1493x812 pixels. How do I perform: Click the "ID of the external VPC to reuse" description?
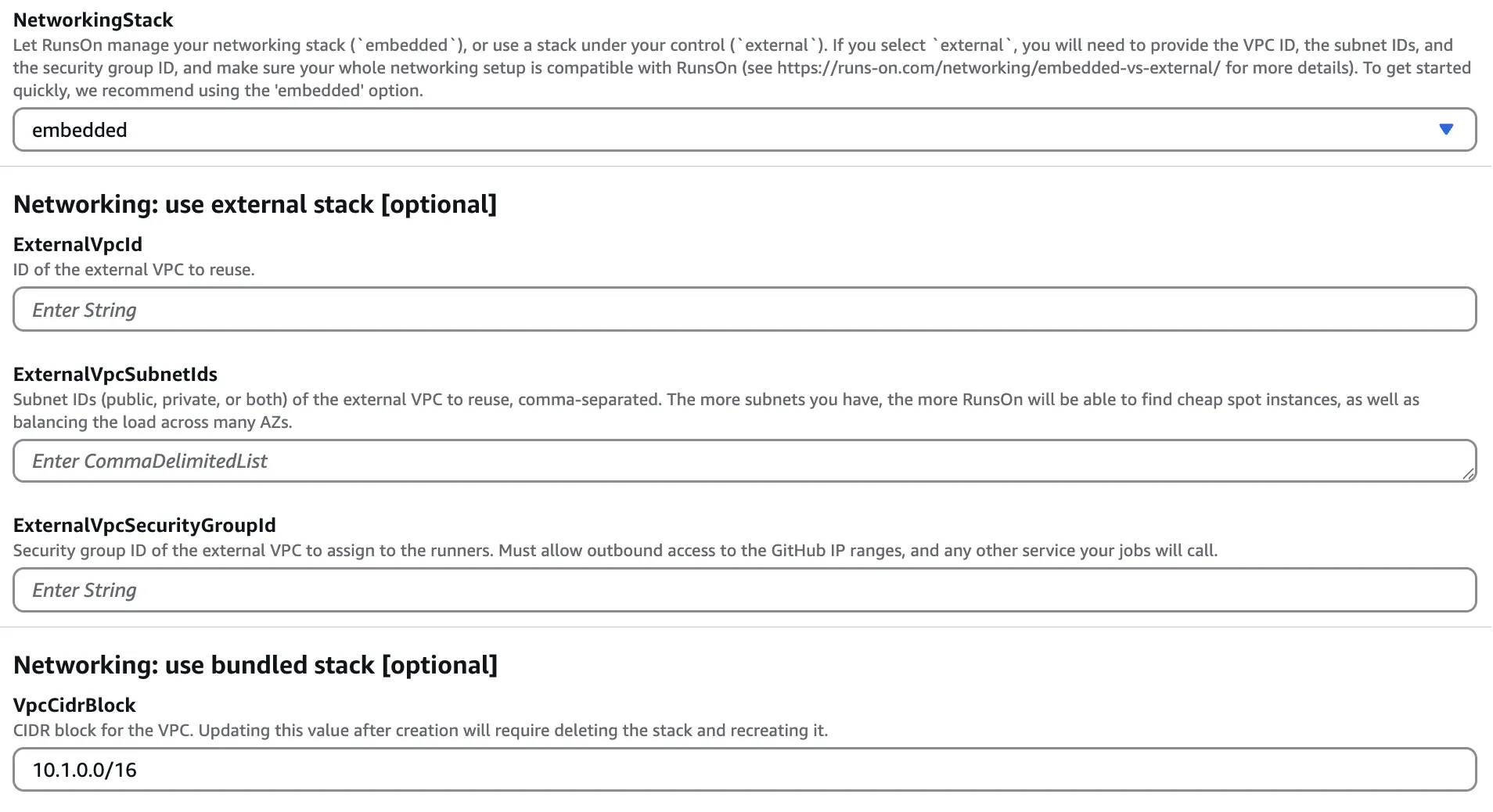[x=134, y=270]
